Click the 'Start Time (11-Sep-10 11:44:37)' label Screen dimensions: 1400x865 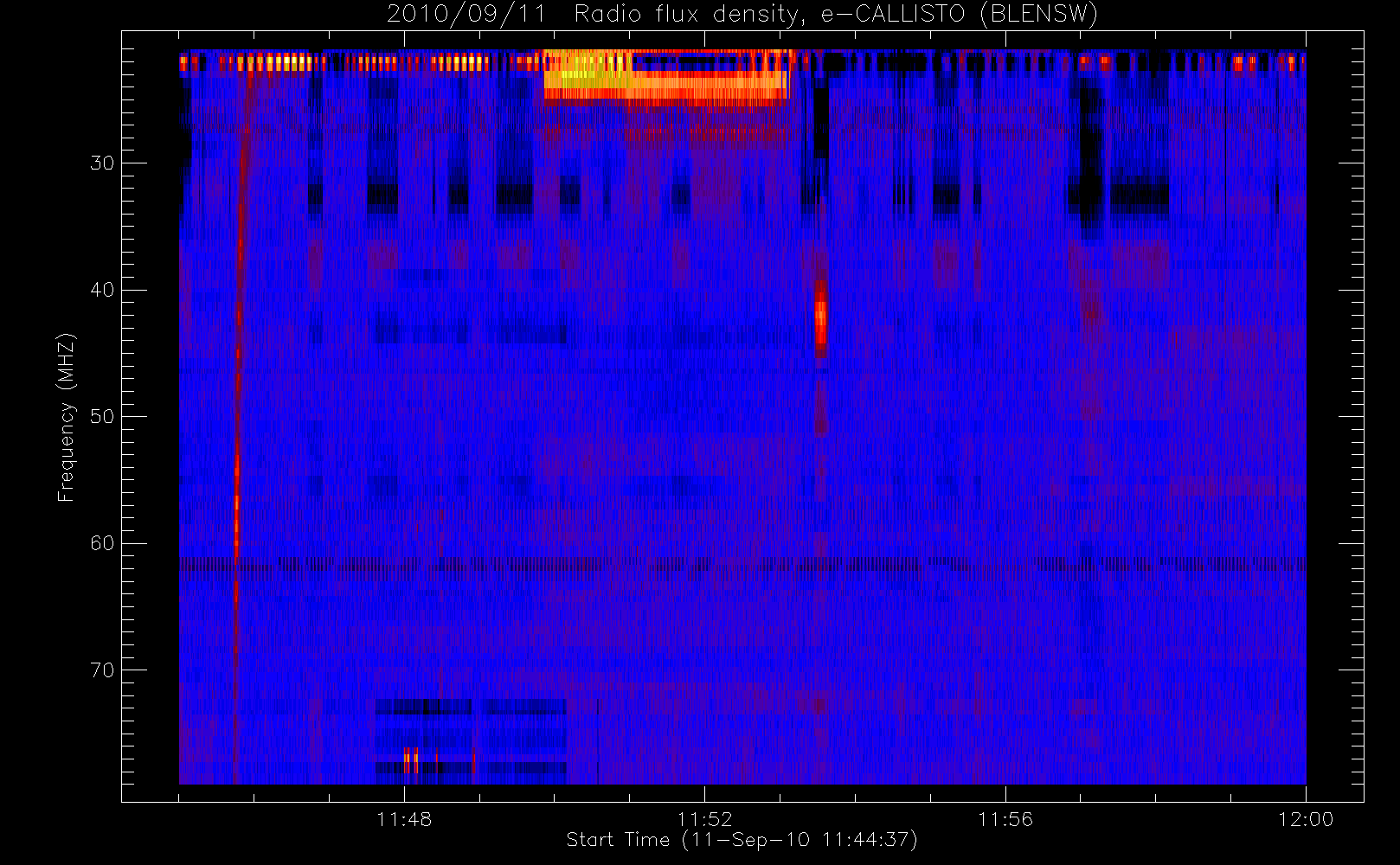tap(742, 840)
